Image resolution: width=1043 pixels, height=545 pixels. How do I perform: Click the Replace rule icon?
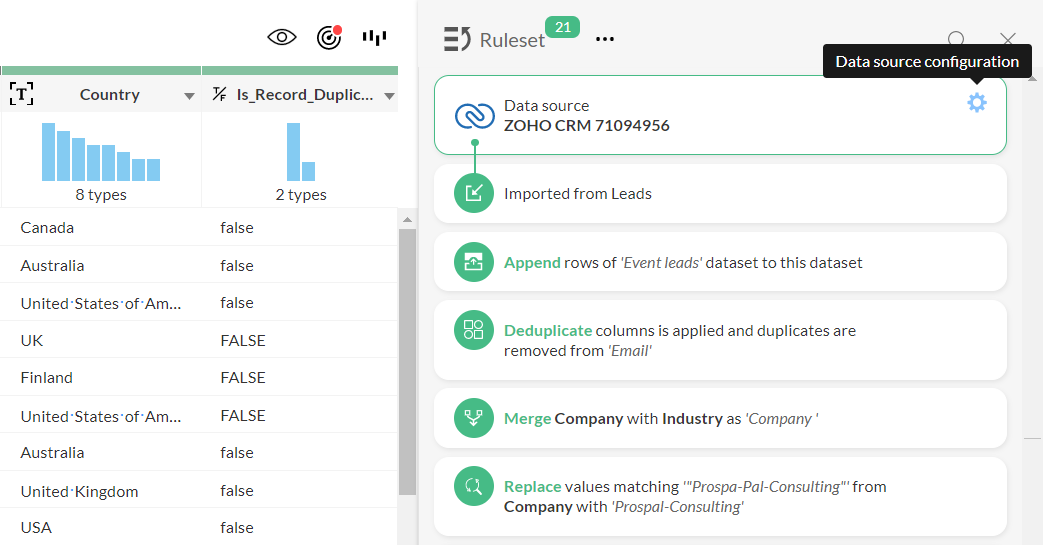[x=475, y=487]
